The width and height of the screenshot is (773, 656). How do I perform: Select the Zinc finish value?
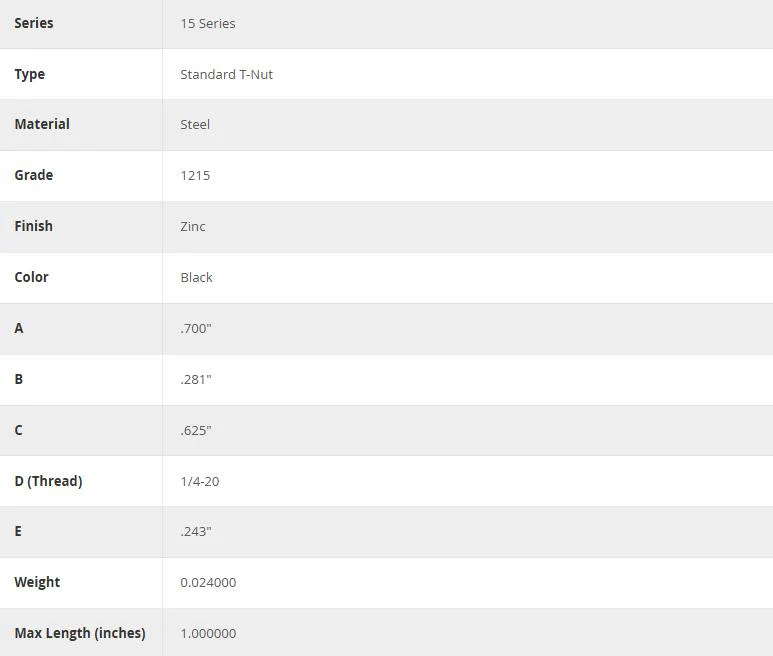click(192, 227)
